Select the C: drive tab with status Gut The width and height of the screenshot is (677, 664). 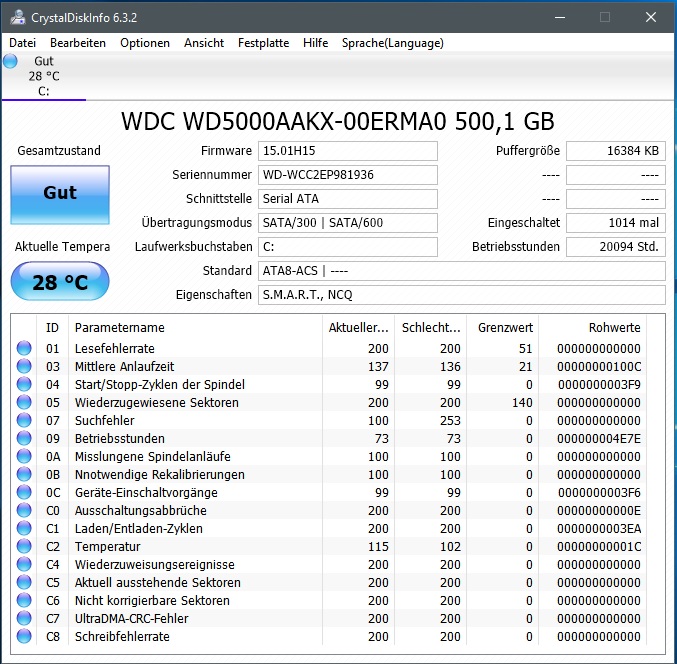44,76
